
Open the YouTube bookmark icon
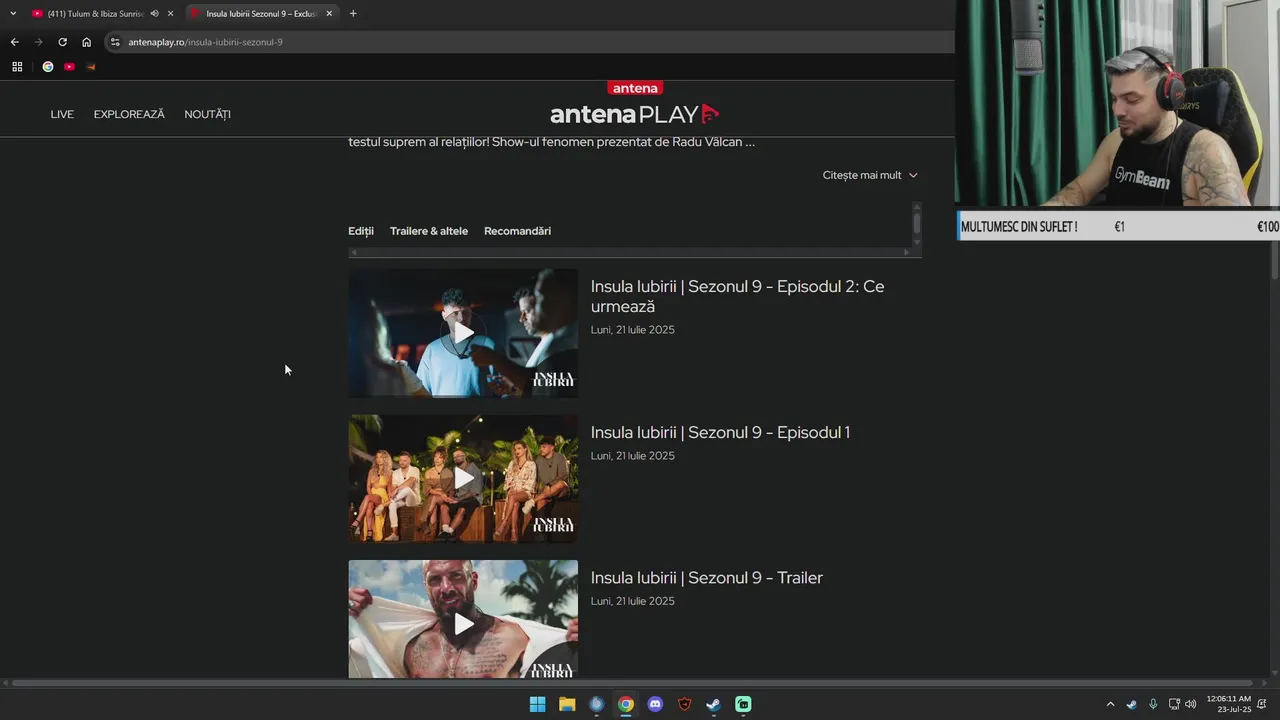click(69, 67)
